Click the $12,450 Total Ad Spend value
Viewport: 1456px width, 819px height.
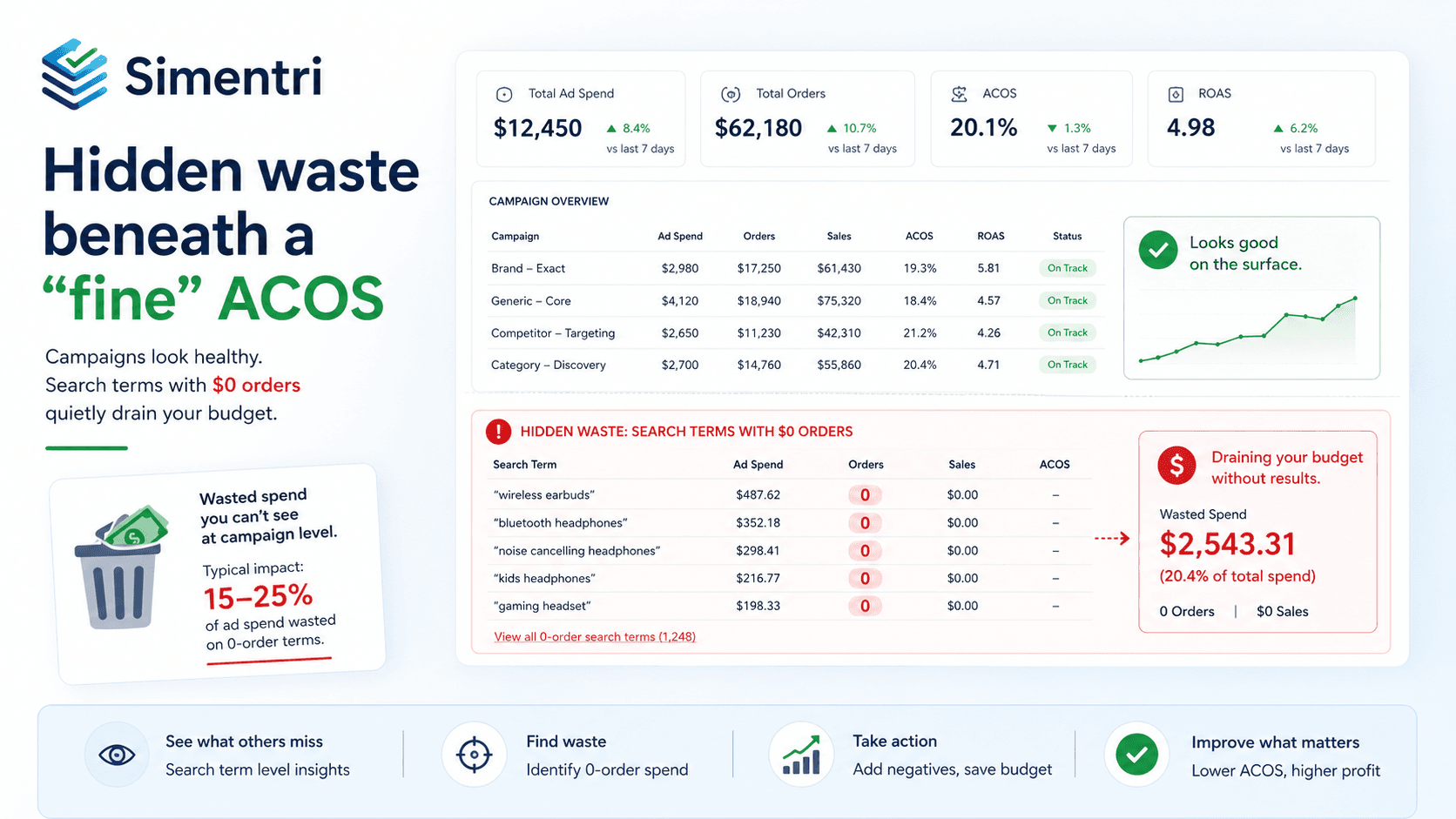[537, 129]
